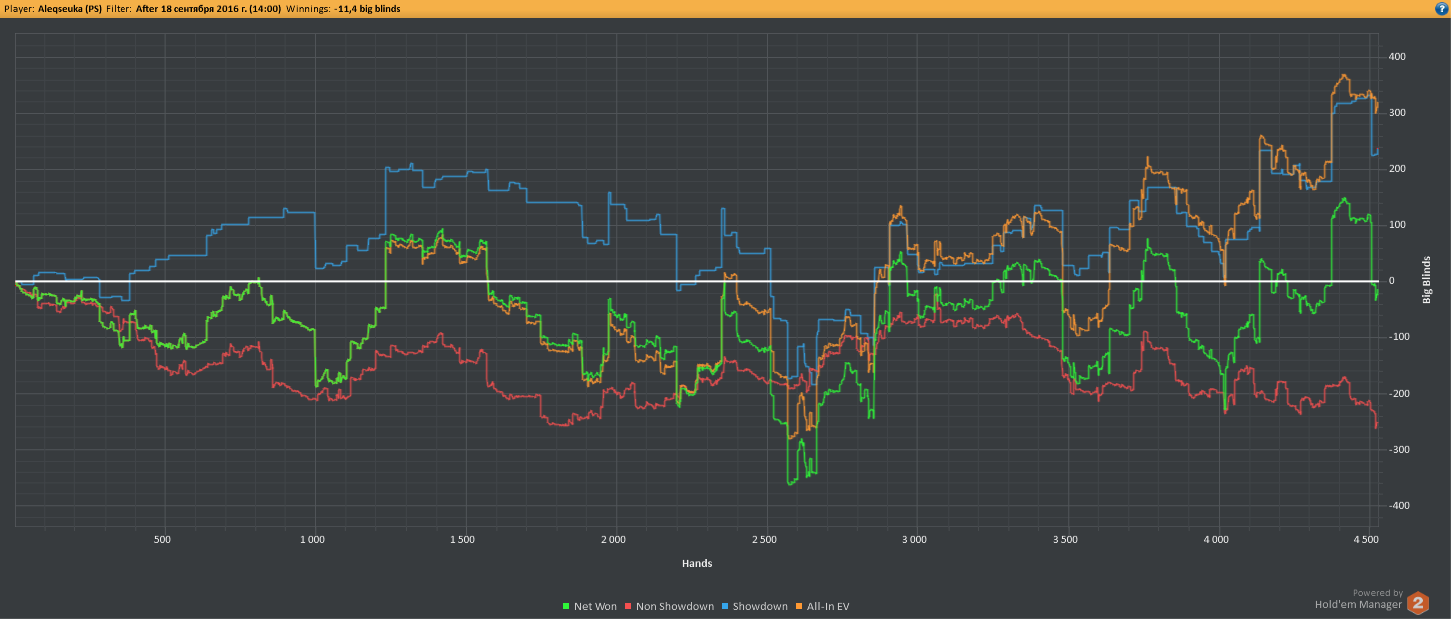Click the blue Showdown legend square
1451x619 pixels.
point(726,606)
